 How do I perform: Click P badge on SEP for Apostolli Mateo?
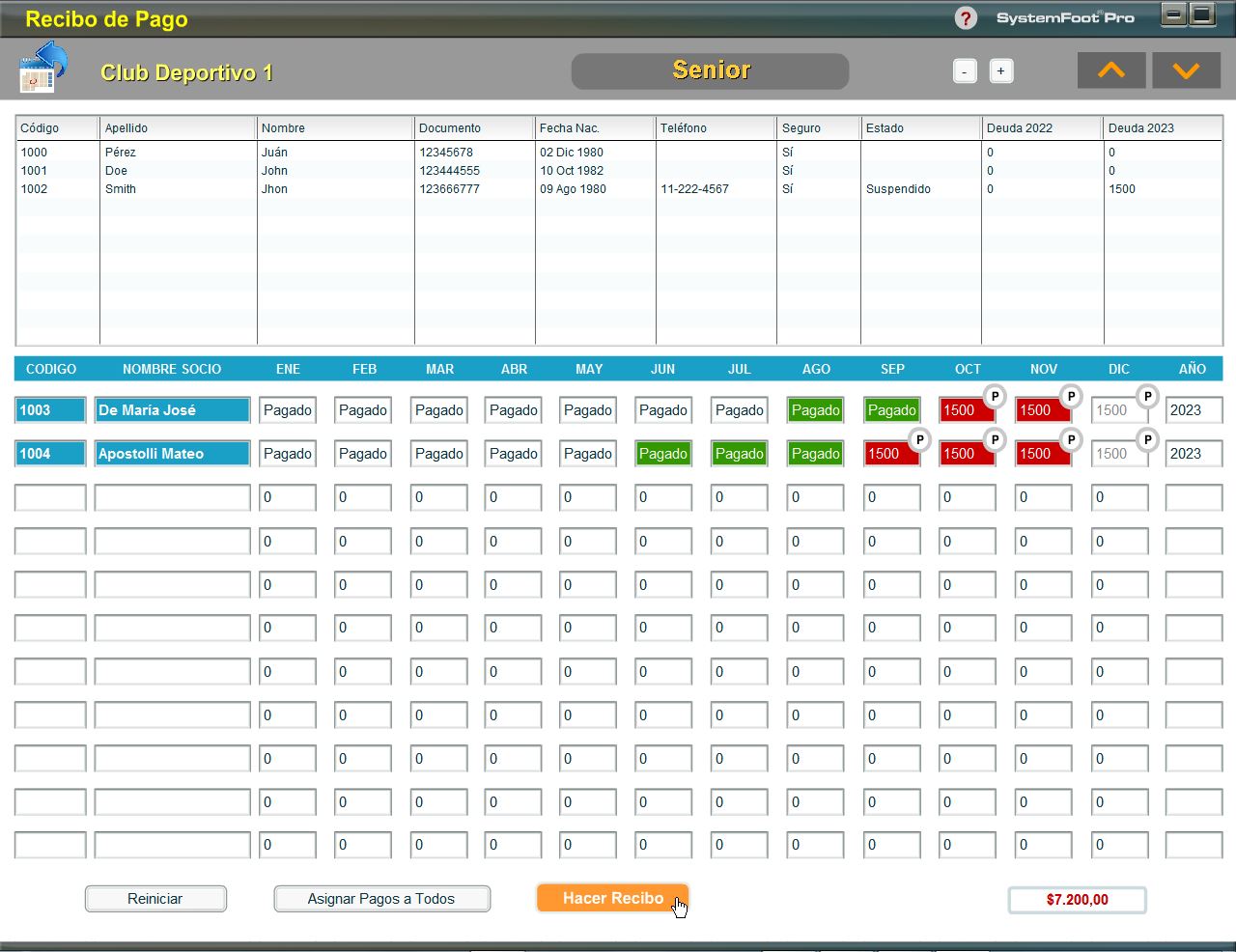919,439
